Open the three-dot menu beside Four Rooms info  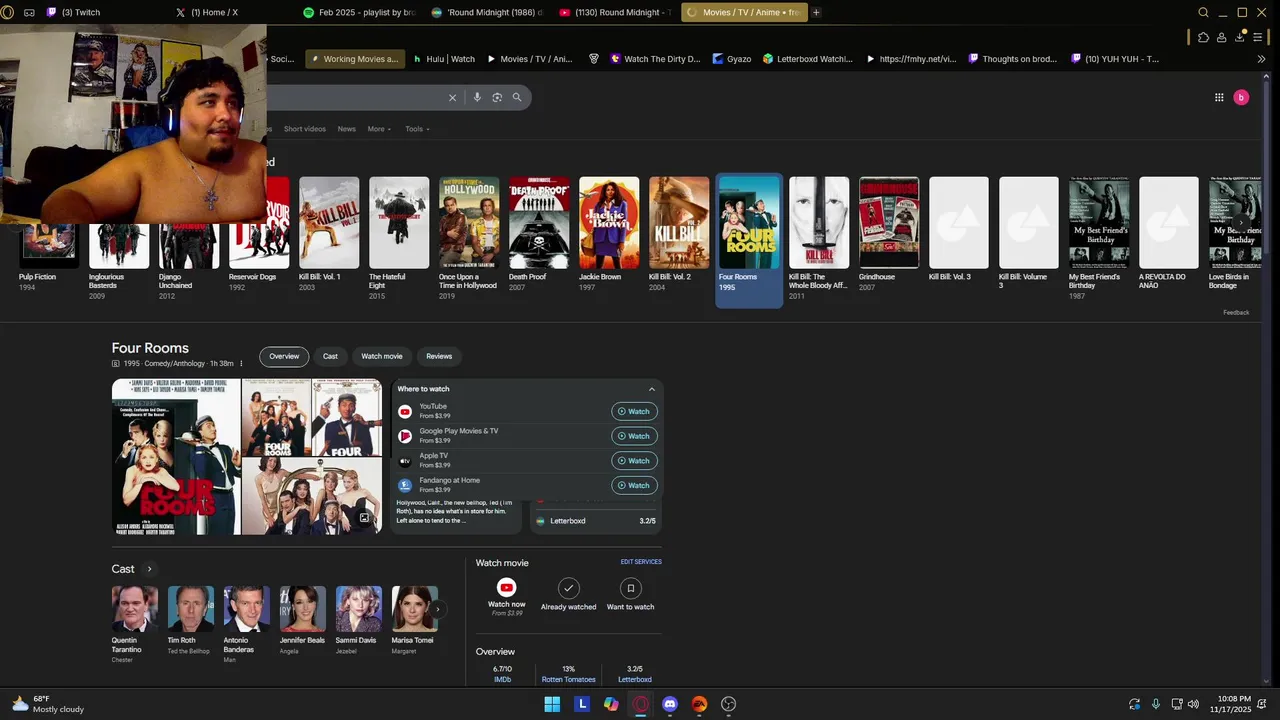point(241,364)
